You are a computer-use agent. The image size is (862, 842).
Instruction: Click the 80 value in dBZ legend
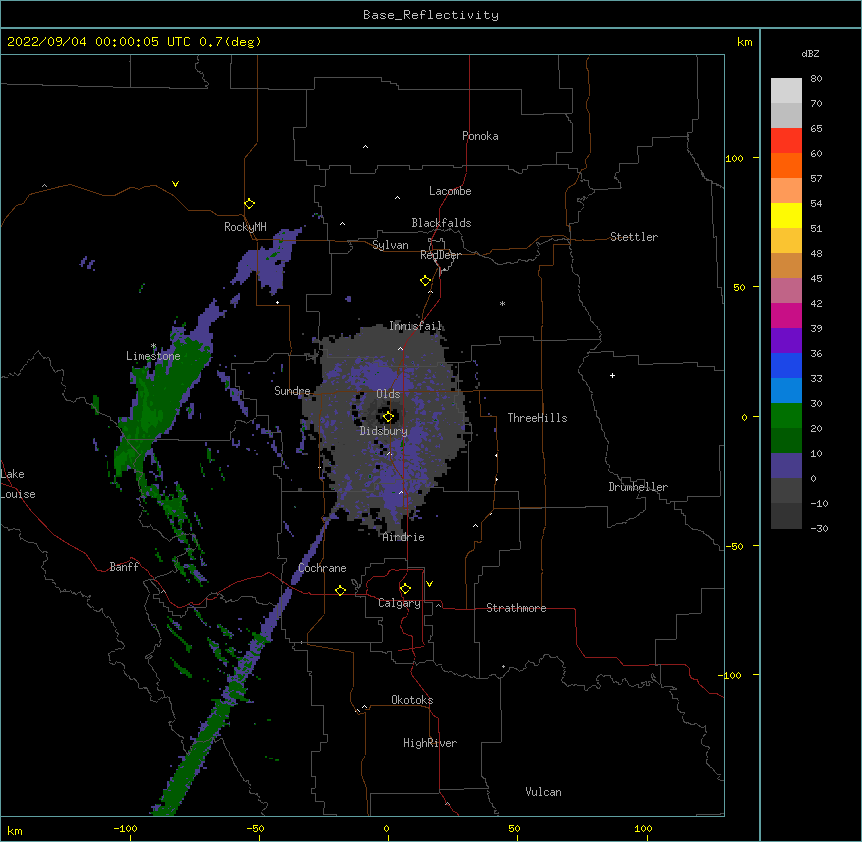[x=816, y=79]
